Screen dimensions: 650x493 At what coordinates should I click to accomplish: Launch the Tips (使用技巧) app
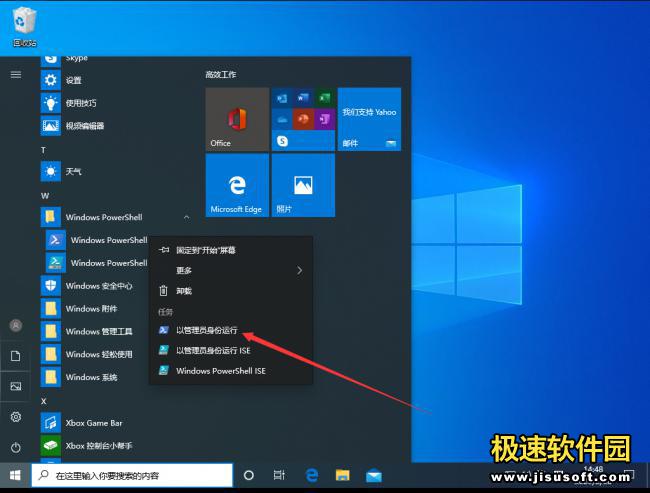tap(114, 103)
